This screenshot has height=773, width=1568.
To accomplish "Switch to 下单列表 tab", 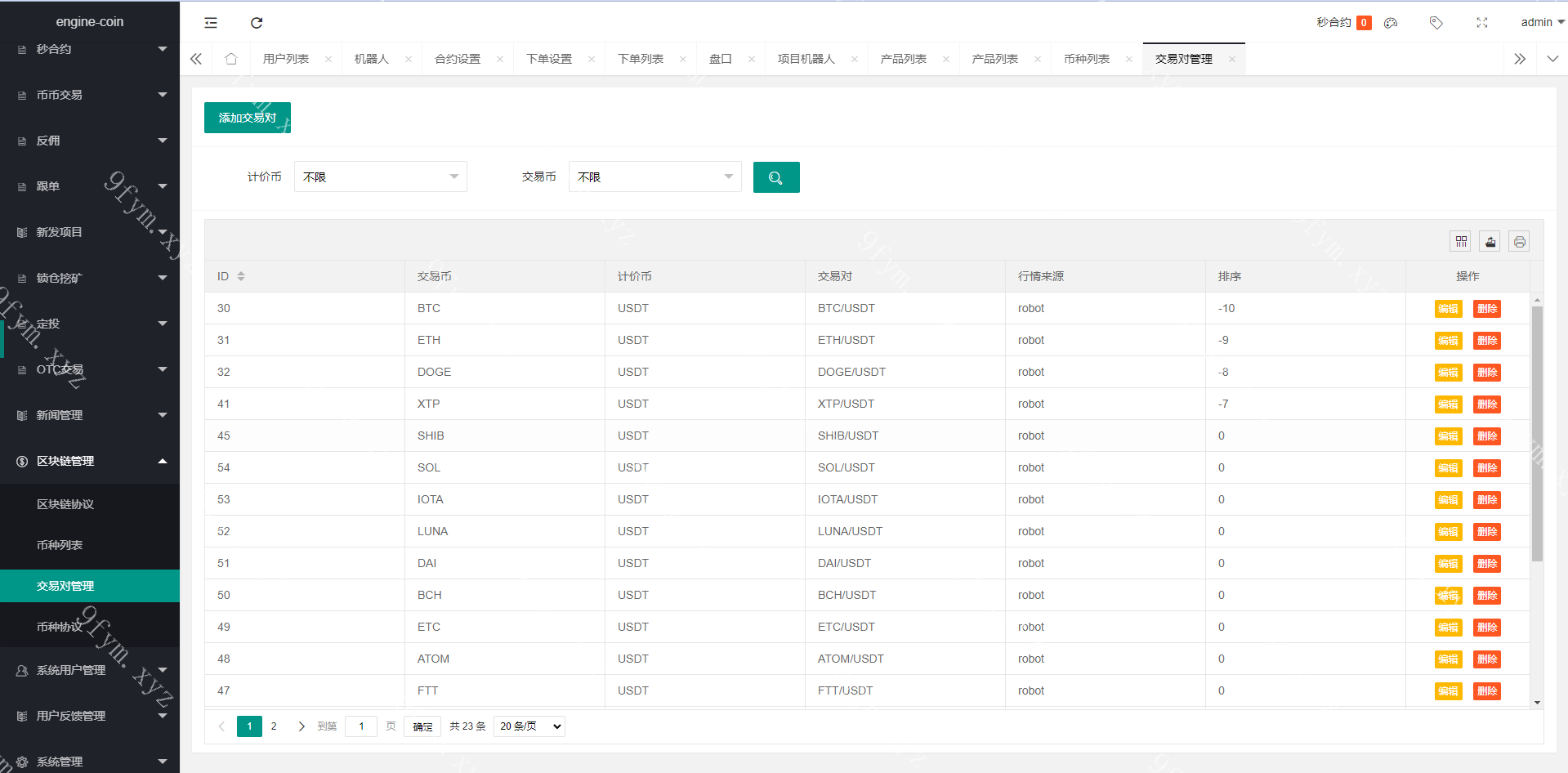I will click(x=641, y=59).
